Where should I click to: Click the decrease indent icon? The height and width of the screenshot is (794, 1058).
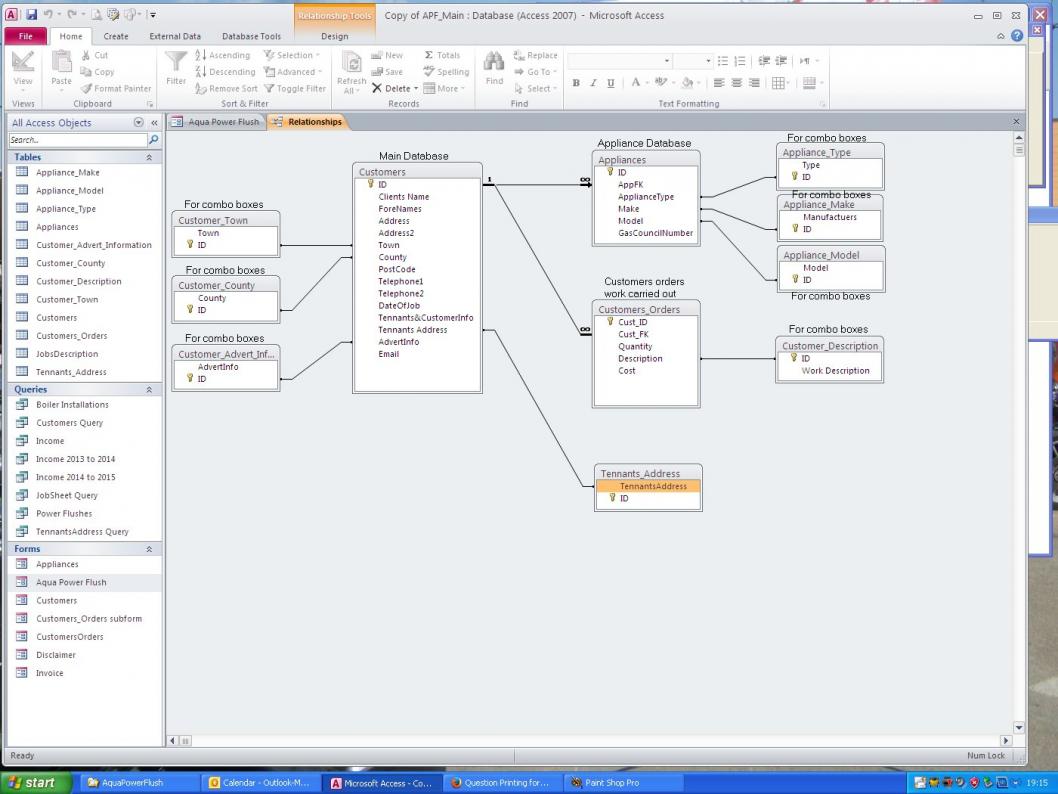point(764,61)
